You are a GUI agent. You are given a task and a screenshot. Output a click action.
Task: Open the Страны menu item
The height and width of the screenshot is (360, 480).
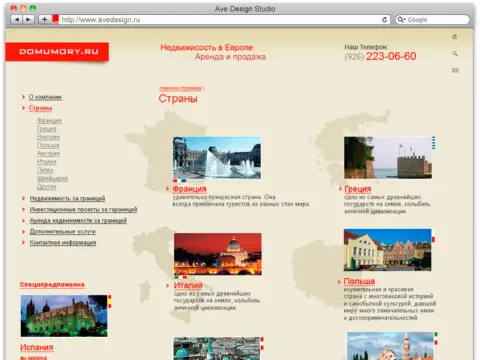(40, 108)
